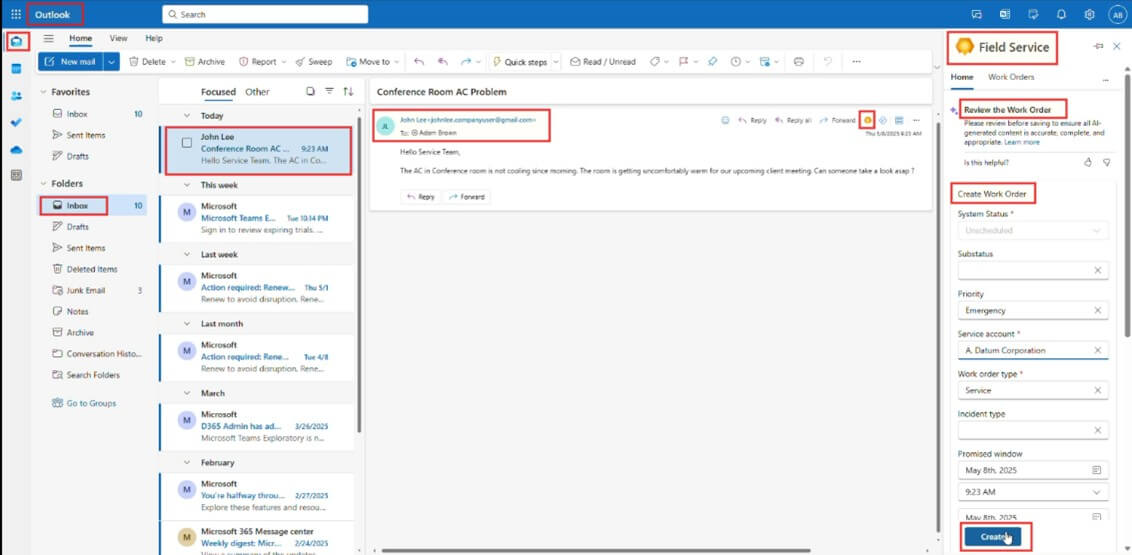
Task: Click the select-all icon in message list
Action: click(x=310, y=91)
